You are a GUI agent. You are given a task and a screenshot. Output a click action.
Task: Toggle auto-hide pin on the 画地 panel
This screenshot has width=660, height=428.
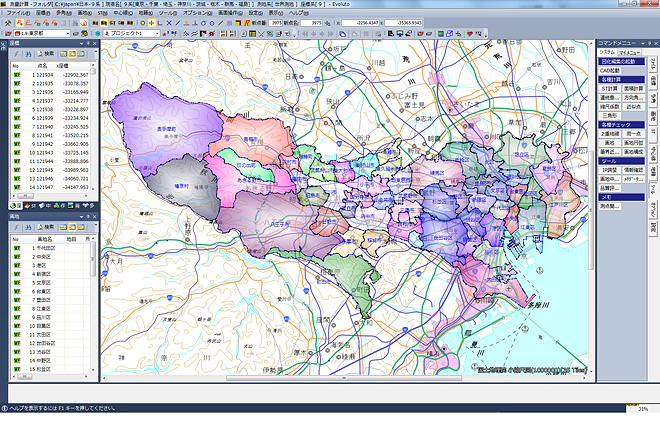coord(88,216)
